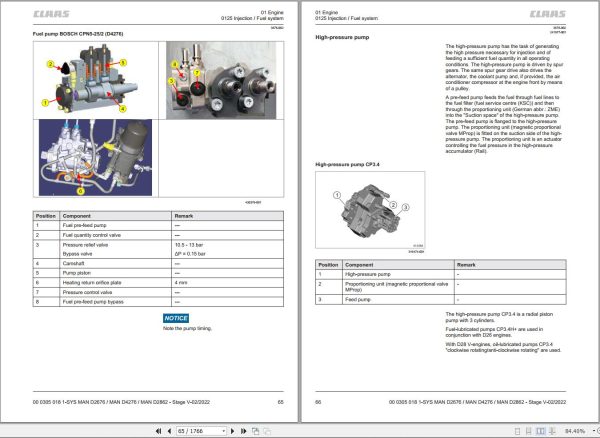The image size is (600, 438).
Task: Select the 'Pressure control valve' cell
Action: (x=116, y=292)
